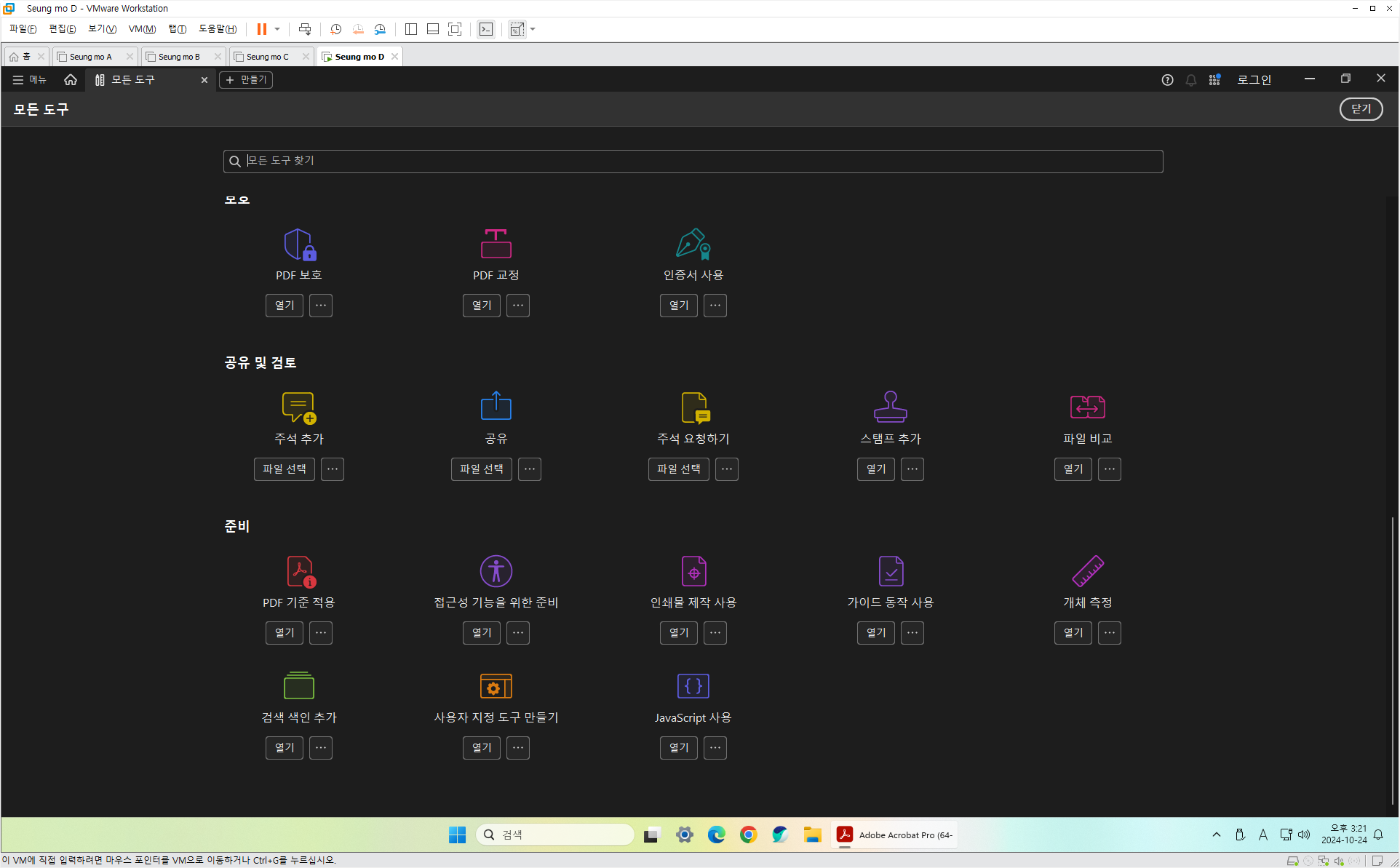This screenshot has width=1400, height=868.
Task: Click the 접근성 기능을 위한 준비 icon
Action: click(496, 571)
